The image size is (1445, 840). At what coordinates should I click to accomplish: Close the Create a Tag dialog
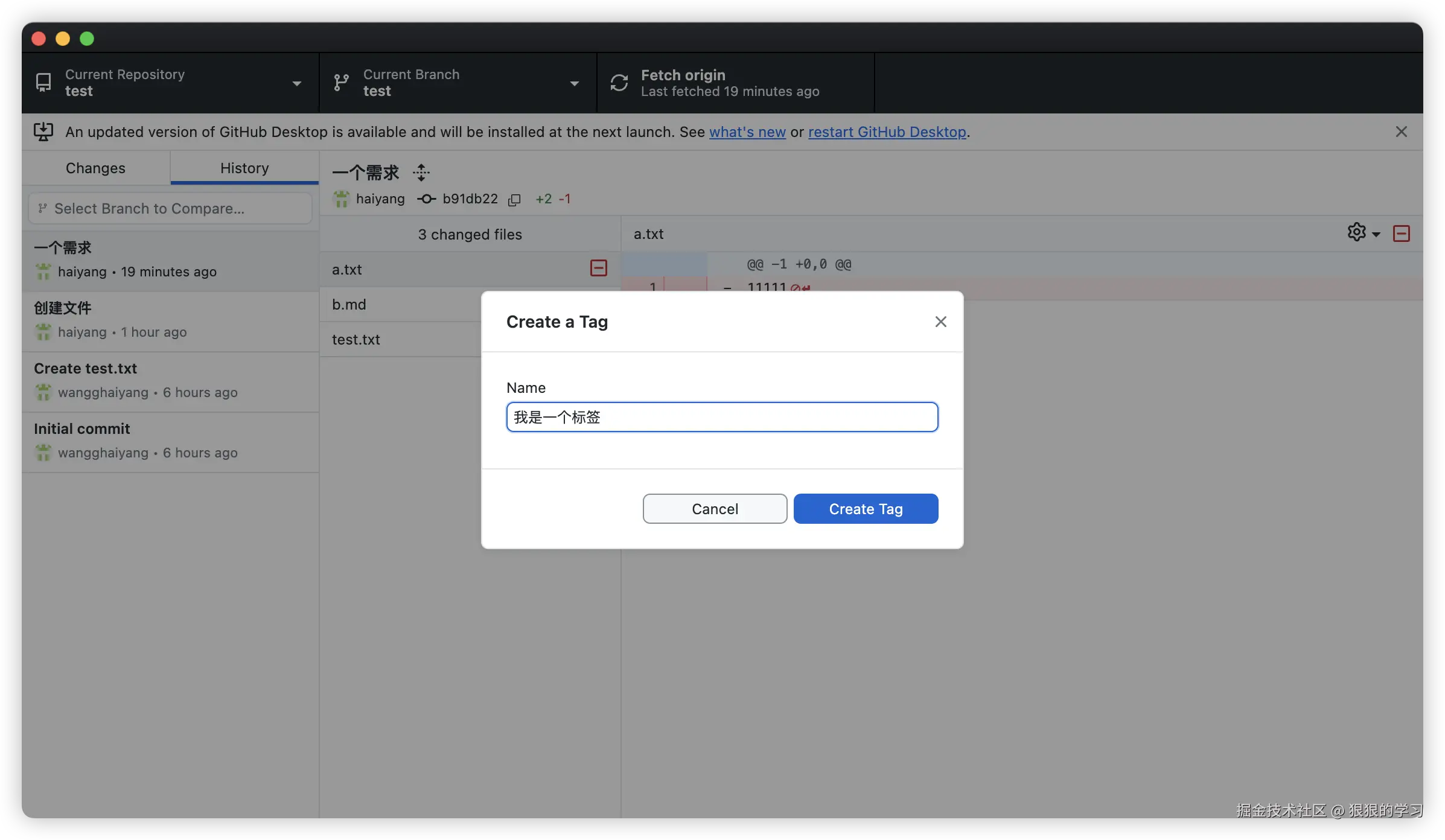(x=940, y=322)
